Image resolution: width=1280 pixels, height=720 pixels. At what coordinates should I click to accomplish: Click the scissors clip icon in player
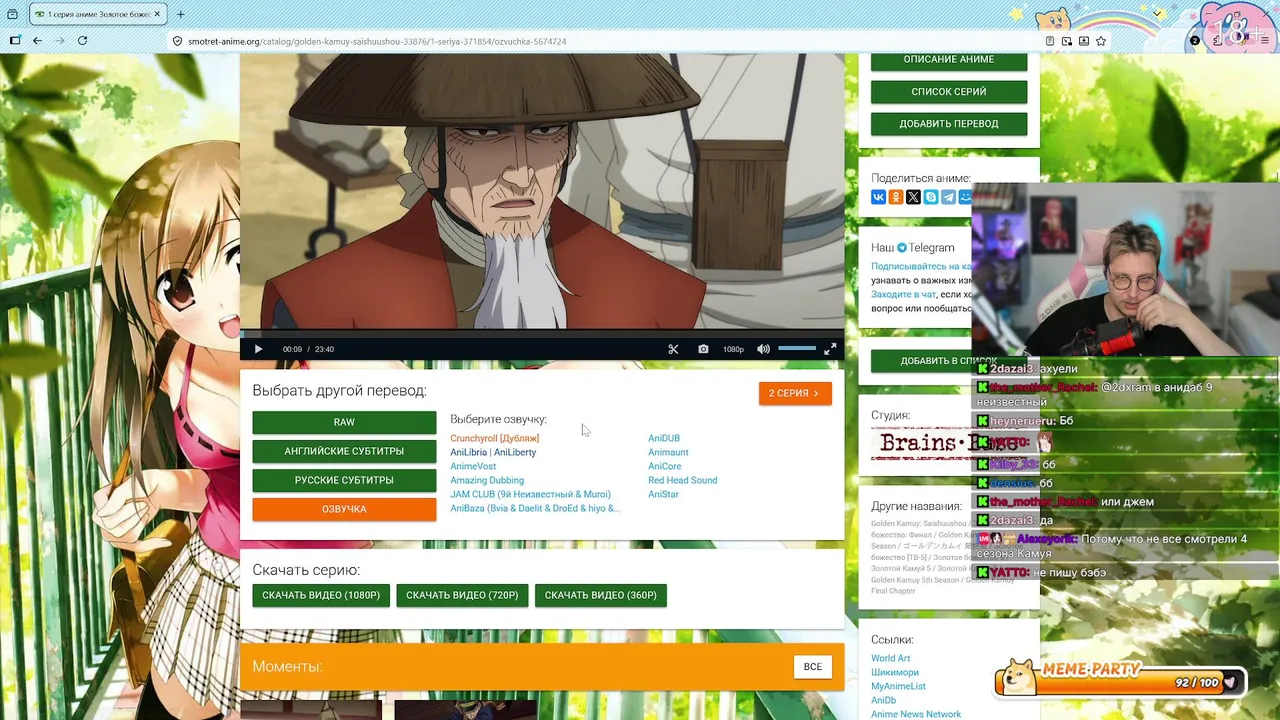(673, 349)
